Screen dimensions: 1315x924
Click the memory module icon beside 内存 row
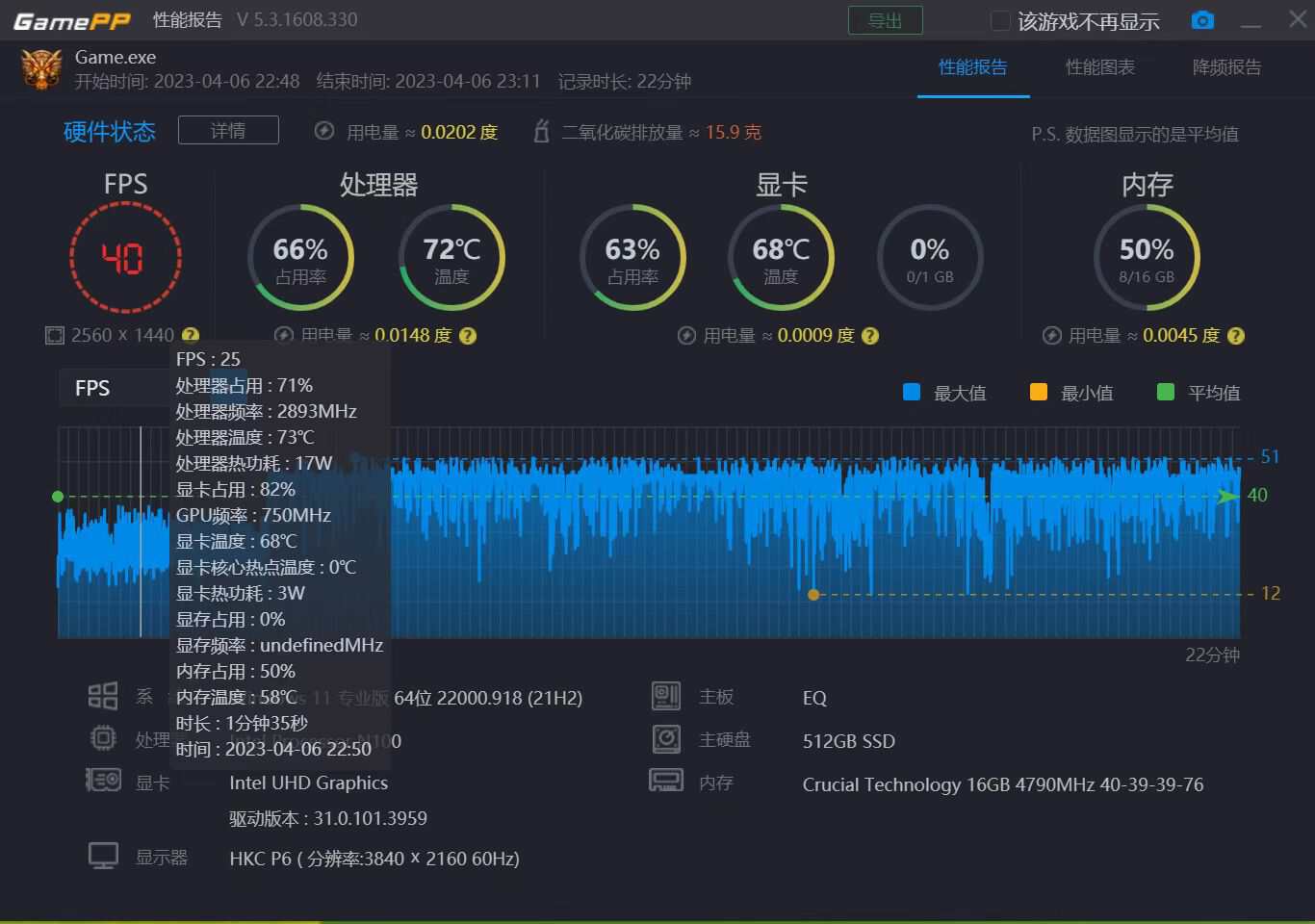pyautogui.click(x=666, y=781)
